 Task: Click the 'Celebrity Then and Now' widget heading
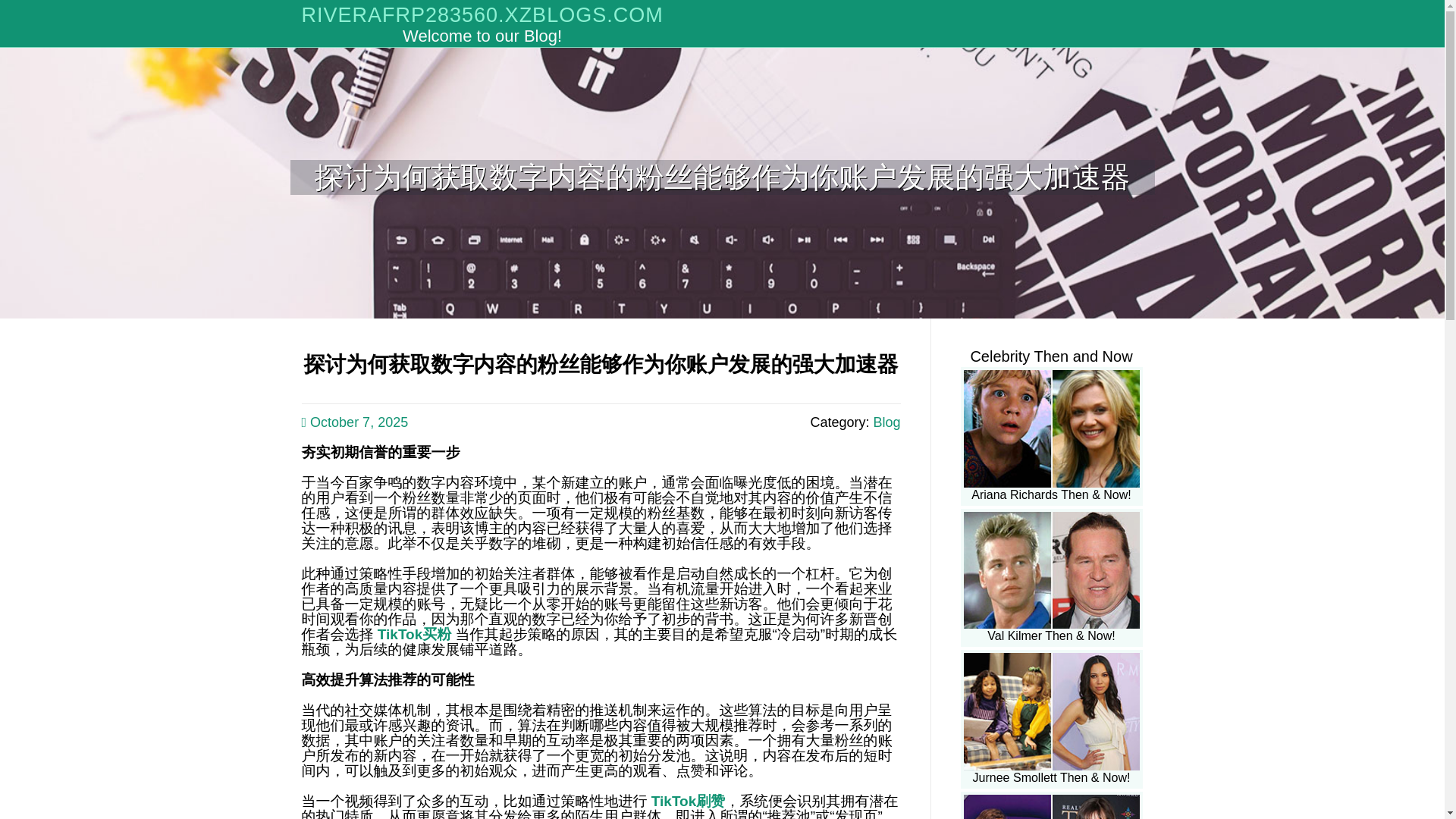click(1051, 356)
